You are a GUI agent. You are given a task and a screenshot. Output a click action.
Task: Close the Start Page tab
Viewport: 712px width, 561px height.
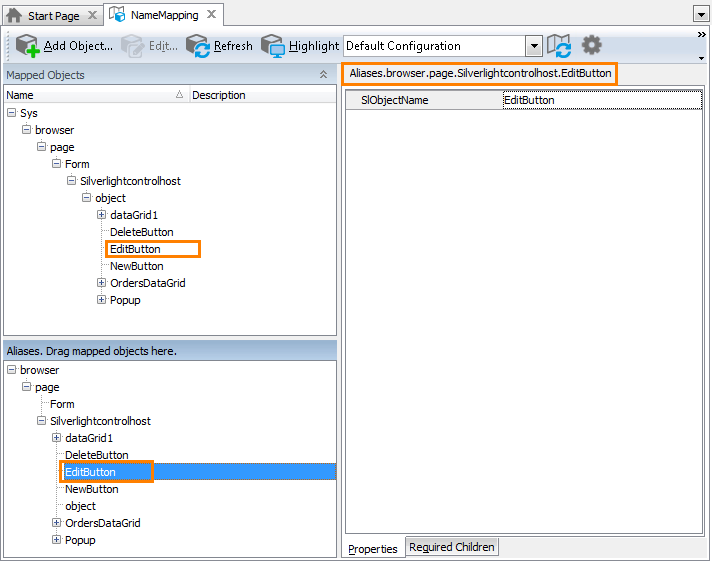click(92, 16)
